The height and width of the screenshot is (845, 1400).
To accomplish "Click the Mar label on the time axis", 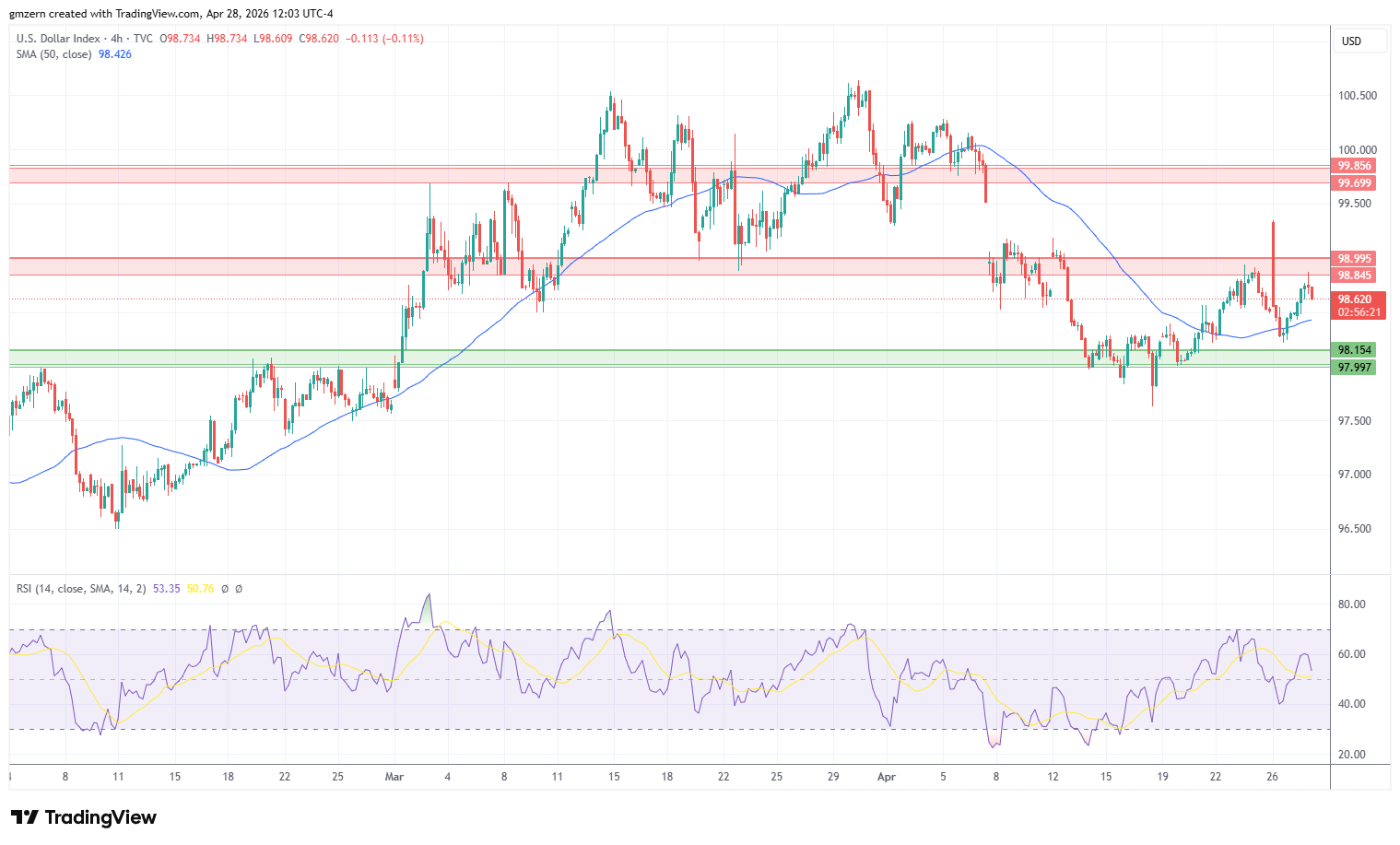I will point(394,777).
